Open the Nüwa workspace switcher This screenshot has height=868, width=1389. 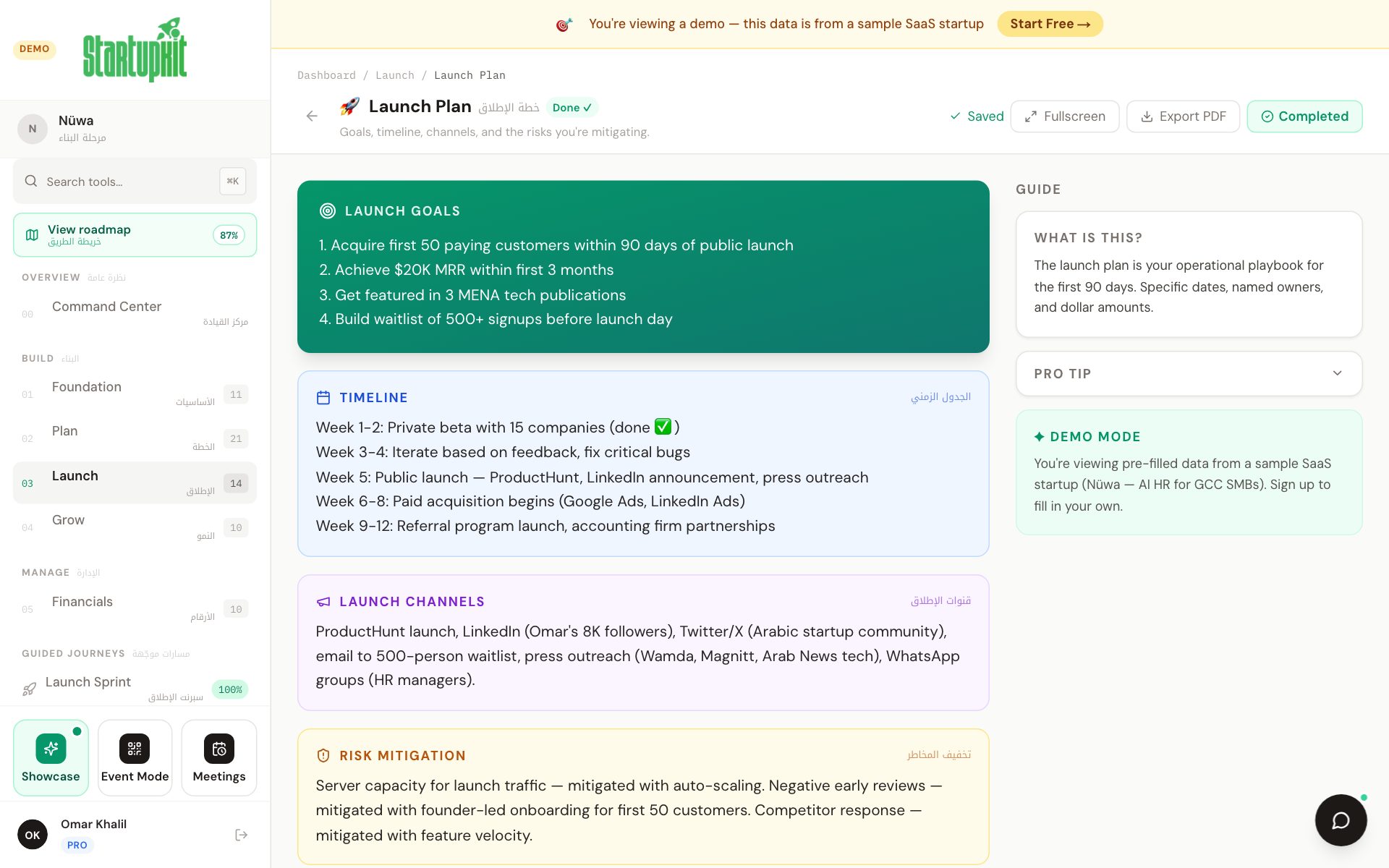135,129
